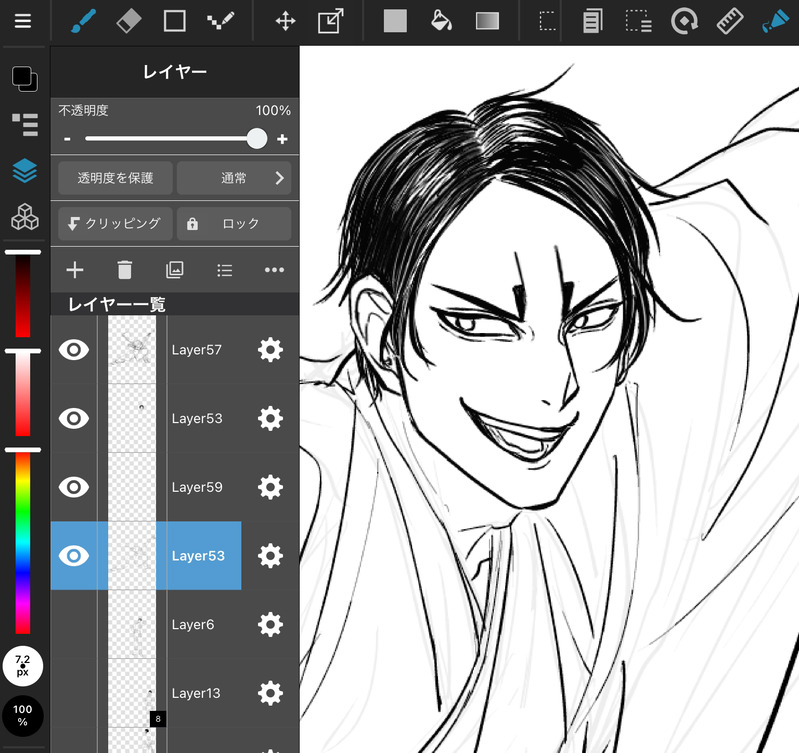Open the brush list panel icon
This screenshot has height=753, width=799.
click(24, 125)
